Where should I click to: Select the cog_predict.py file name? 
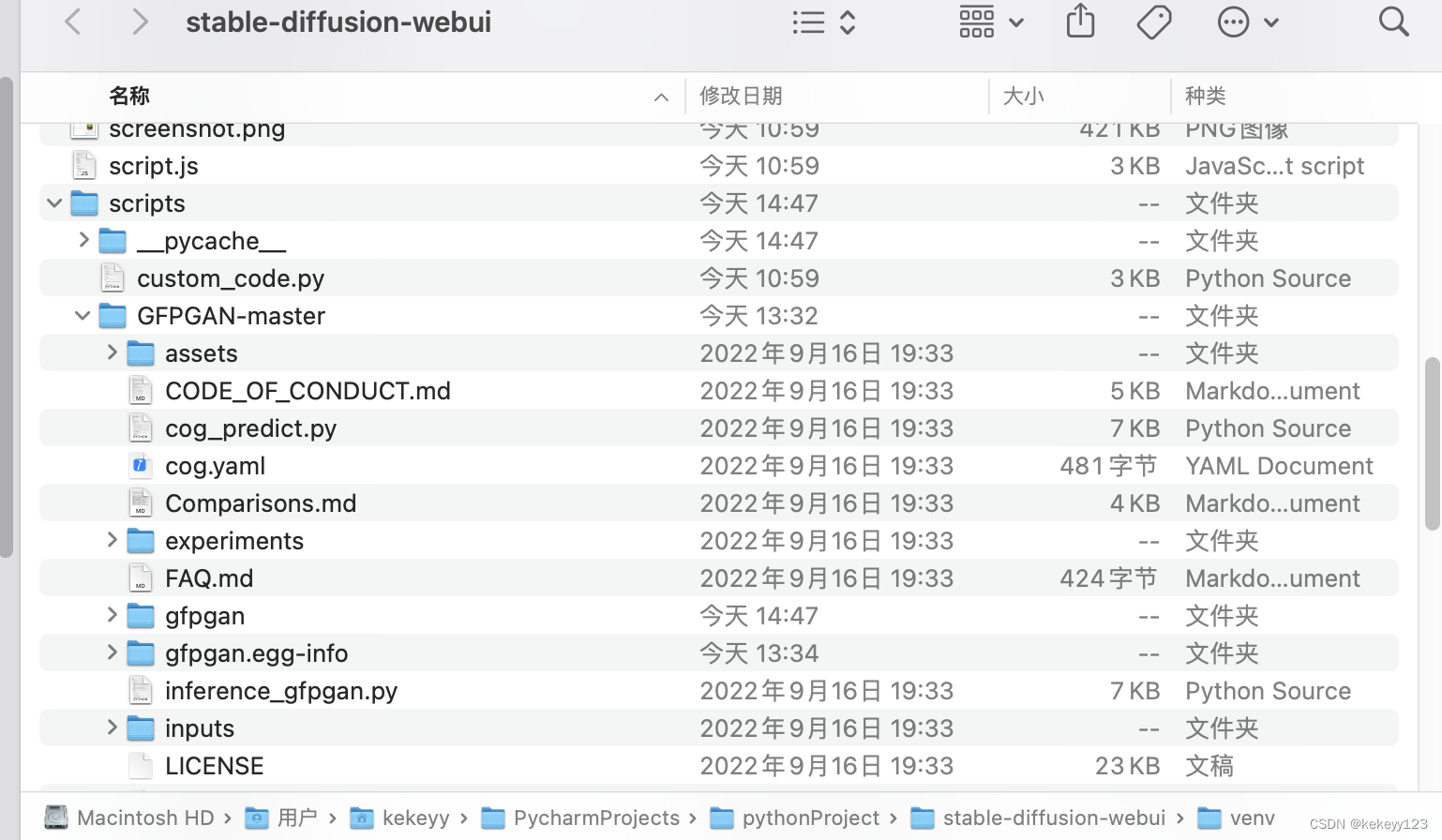coord(250,428)
